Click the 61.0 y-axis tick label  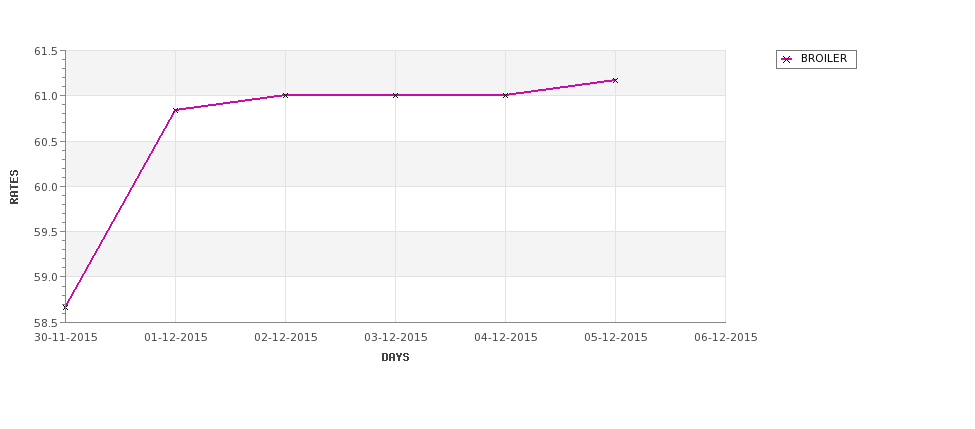tap(46, 96)
